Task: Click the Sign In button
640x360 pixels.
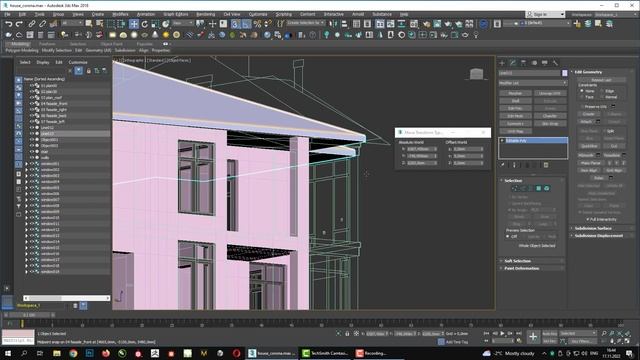Action: point(544,14)
